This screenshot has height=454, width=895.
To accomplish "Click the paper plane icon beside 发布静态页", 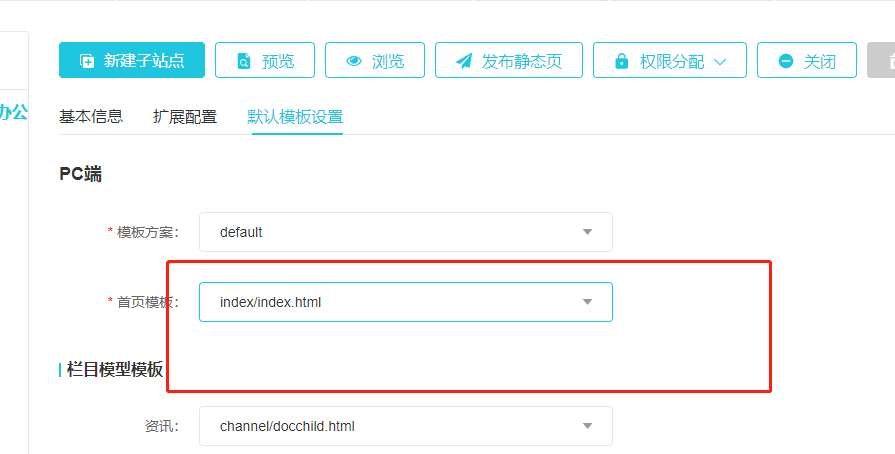I will [464, 61].
